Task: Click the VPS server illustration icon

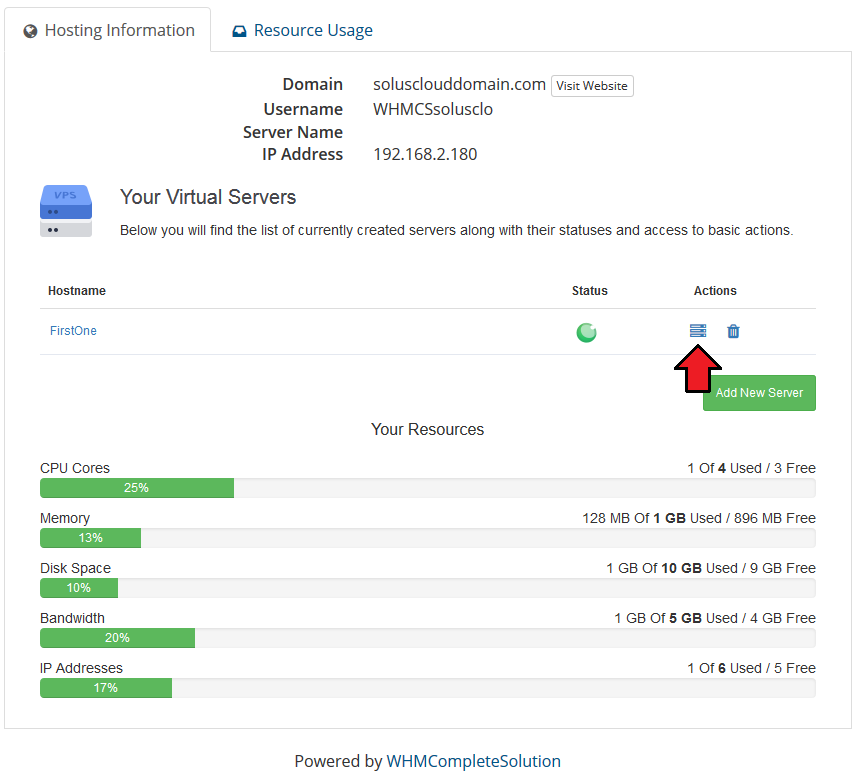Action: pos(66,211)
